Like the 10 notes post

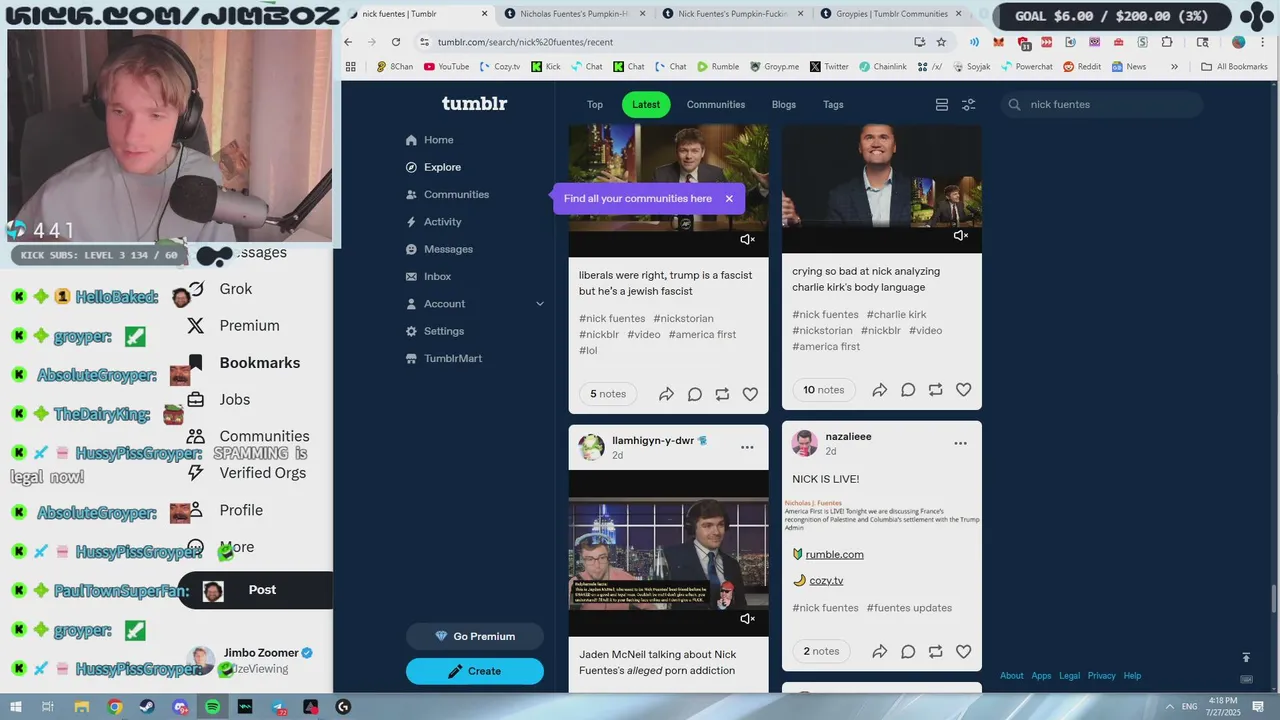tap(963, 390)
